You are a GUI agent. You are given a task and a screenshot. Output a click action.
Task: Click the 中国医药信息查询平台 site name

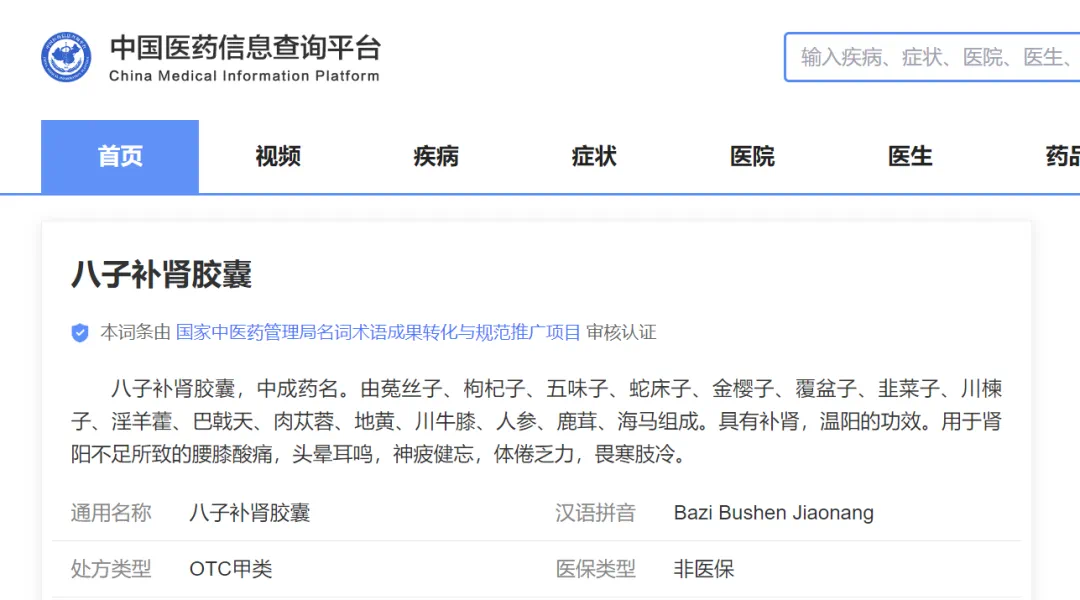tap(245, 45)
